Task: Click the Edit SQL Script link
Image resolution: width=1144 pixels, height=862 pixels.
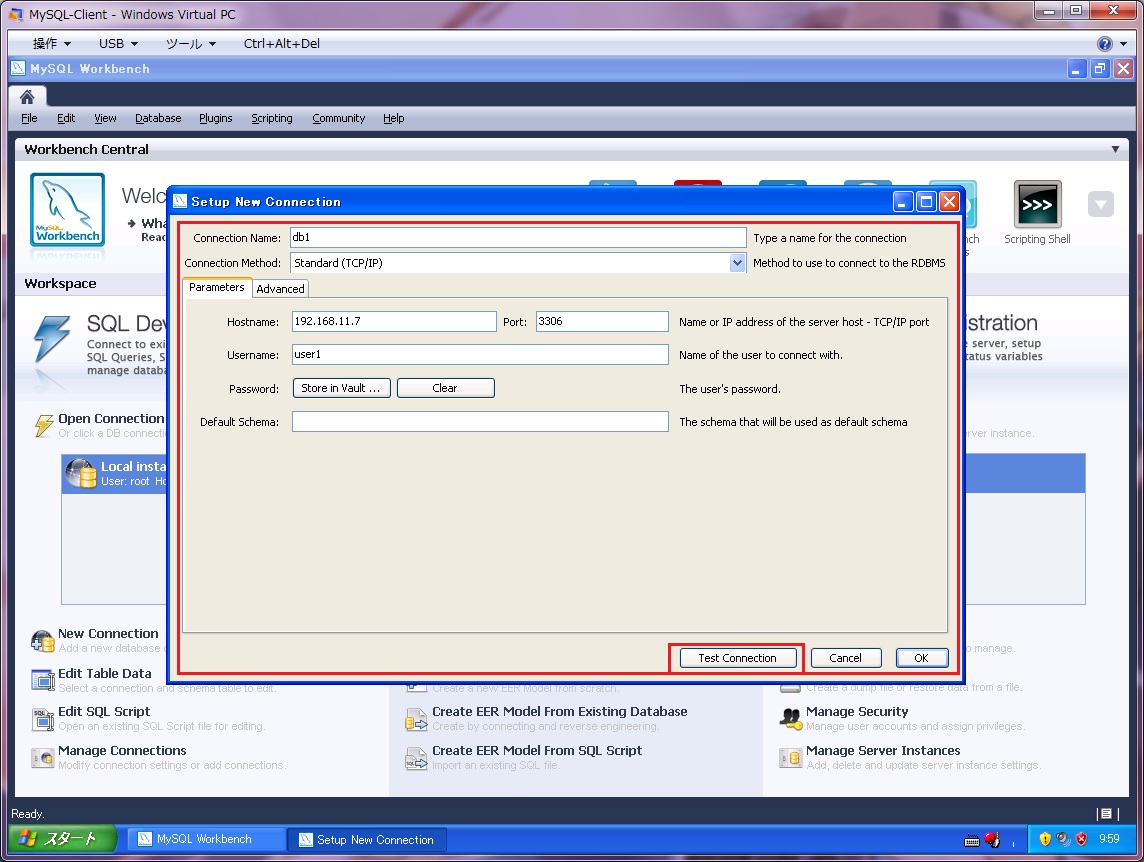Action: click(x=104, y=712)
